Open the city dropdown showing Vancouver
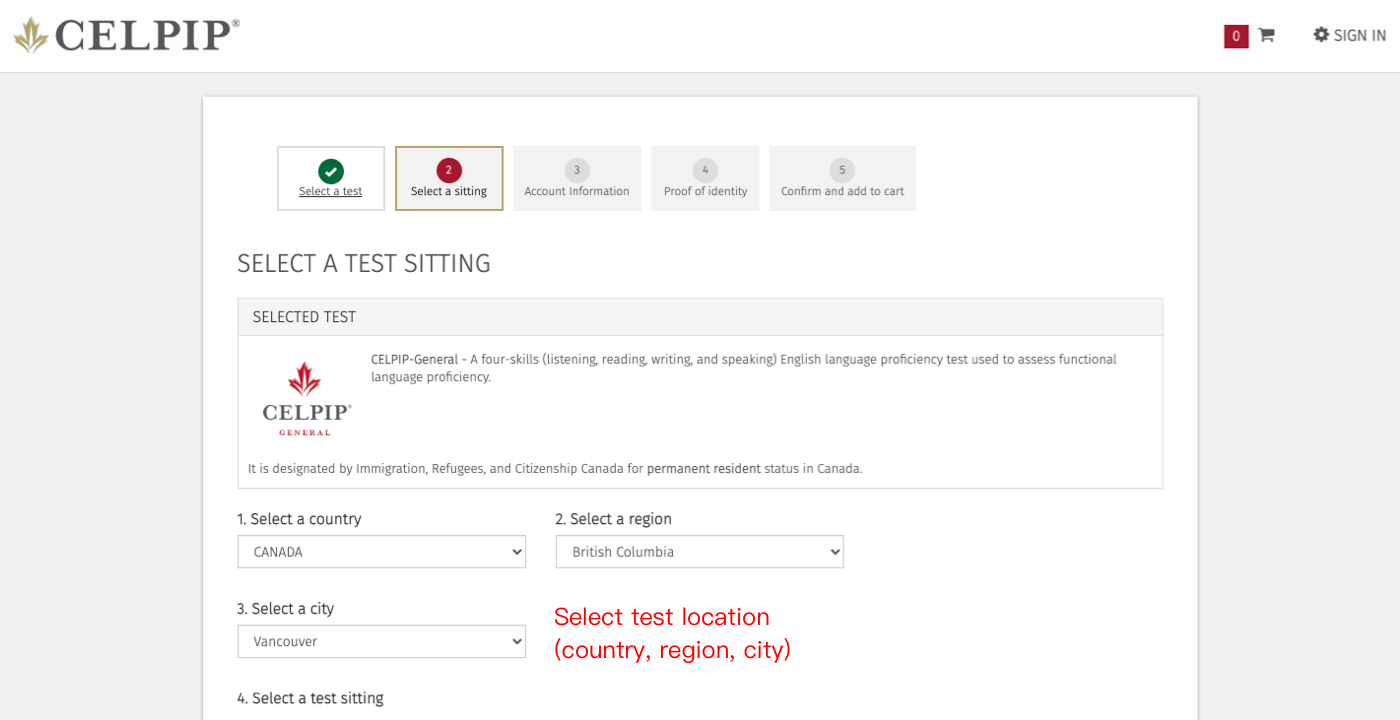This screenshot has width=1400, height=720. click(381, 642)
